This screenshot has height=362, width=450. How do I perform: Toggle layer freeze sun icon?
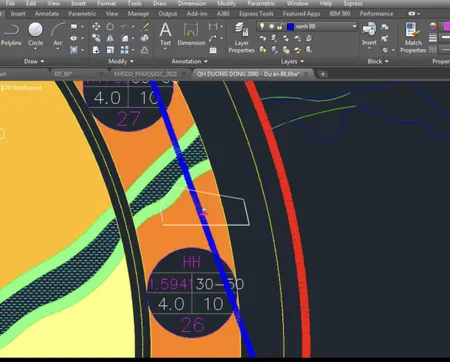pos(271,26)
